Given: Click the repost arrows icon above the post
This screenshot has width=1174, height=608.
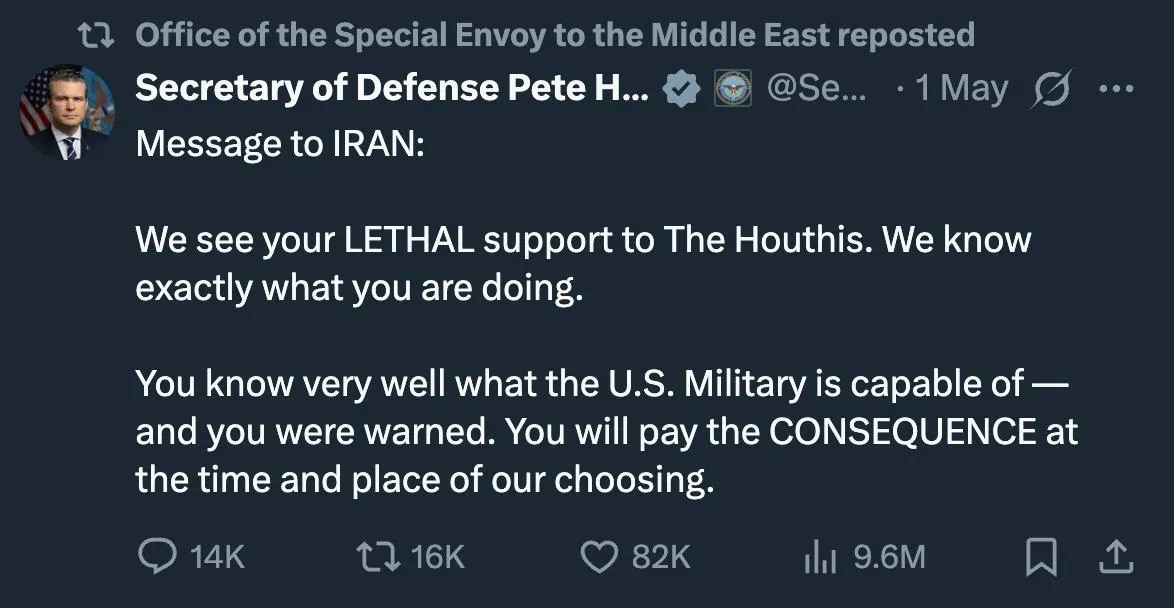Looking at the screenshot, I should coord(97,35).
